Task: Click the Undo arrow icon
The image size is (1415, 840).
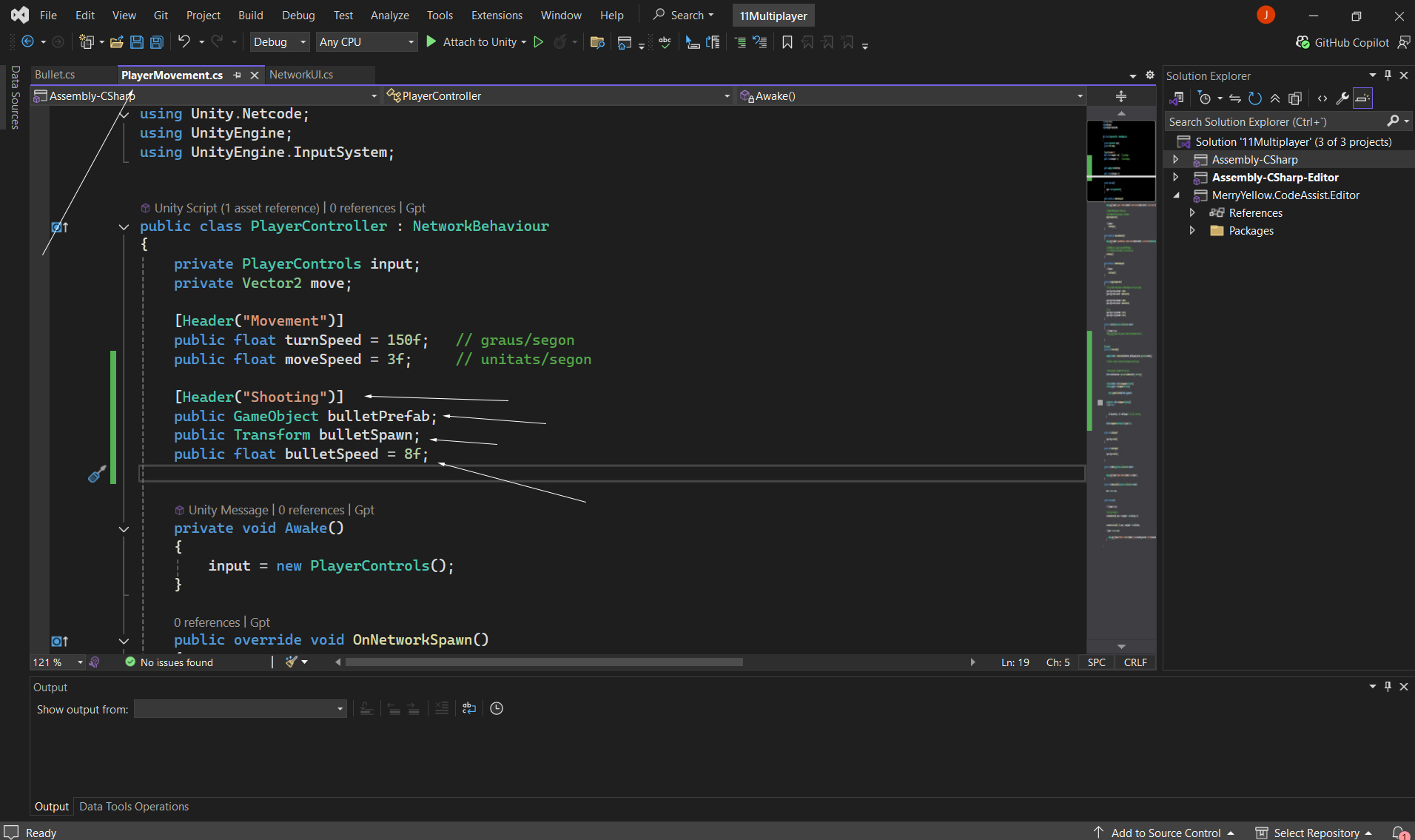Action: point(184,42)
